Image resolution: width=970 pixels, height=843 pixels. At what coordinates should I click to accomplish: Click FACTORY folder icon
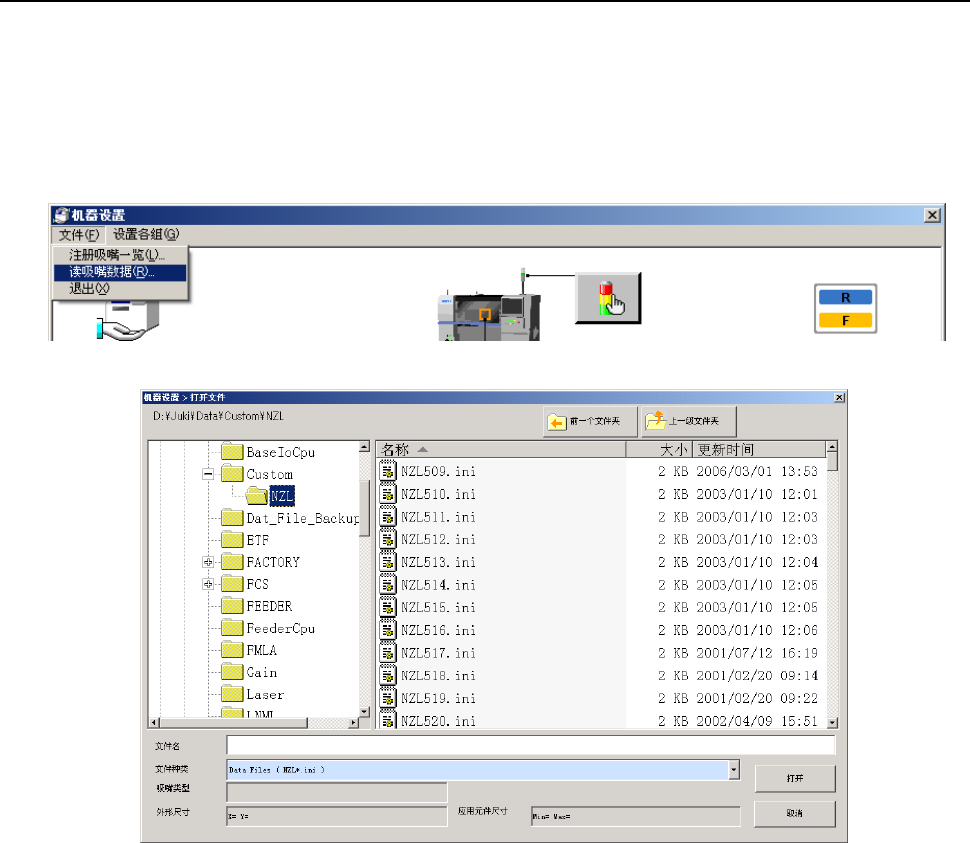[x=232, y=562]
